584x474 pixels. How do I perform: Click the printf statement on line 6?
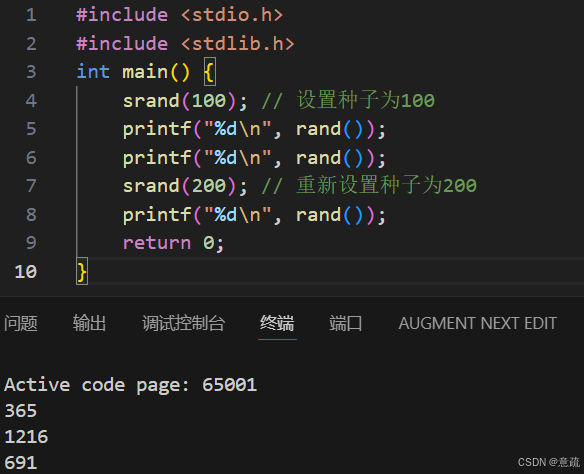[254, 158]
